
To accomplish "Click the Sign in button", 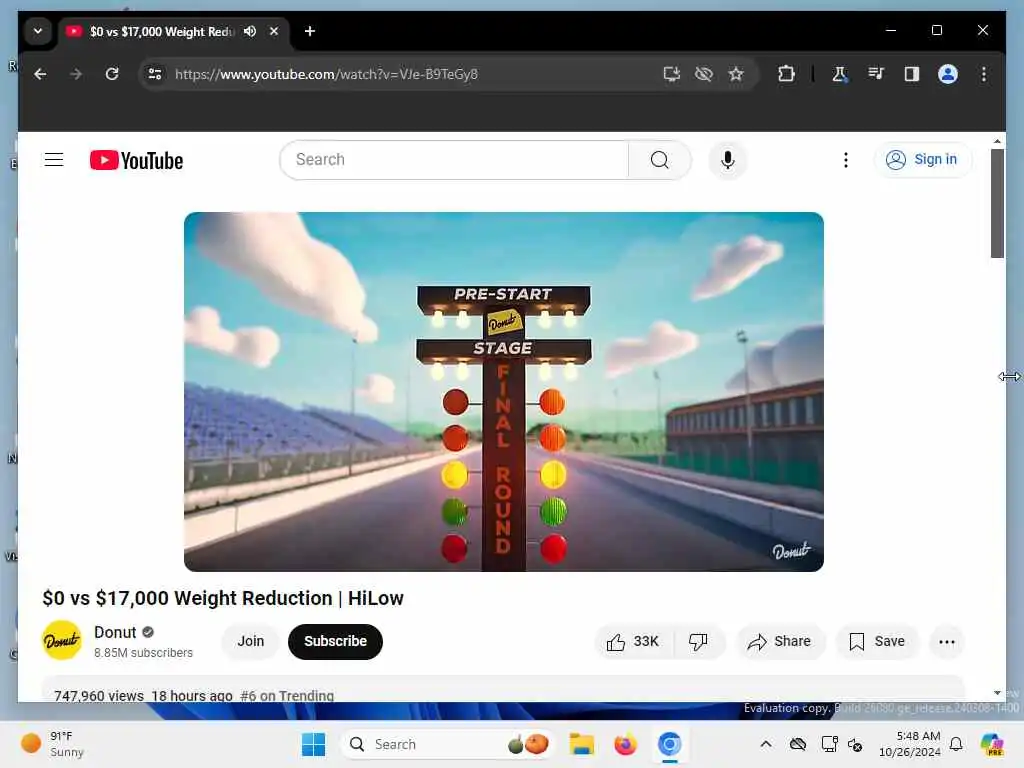I will 922,159.
